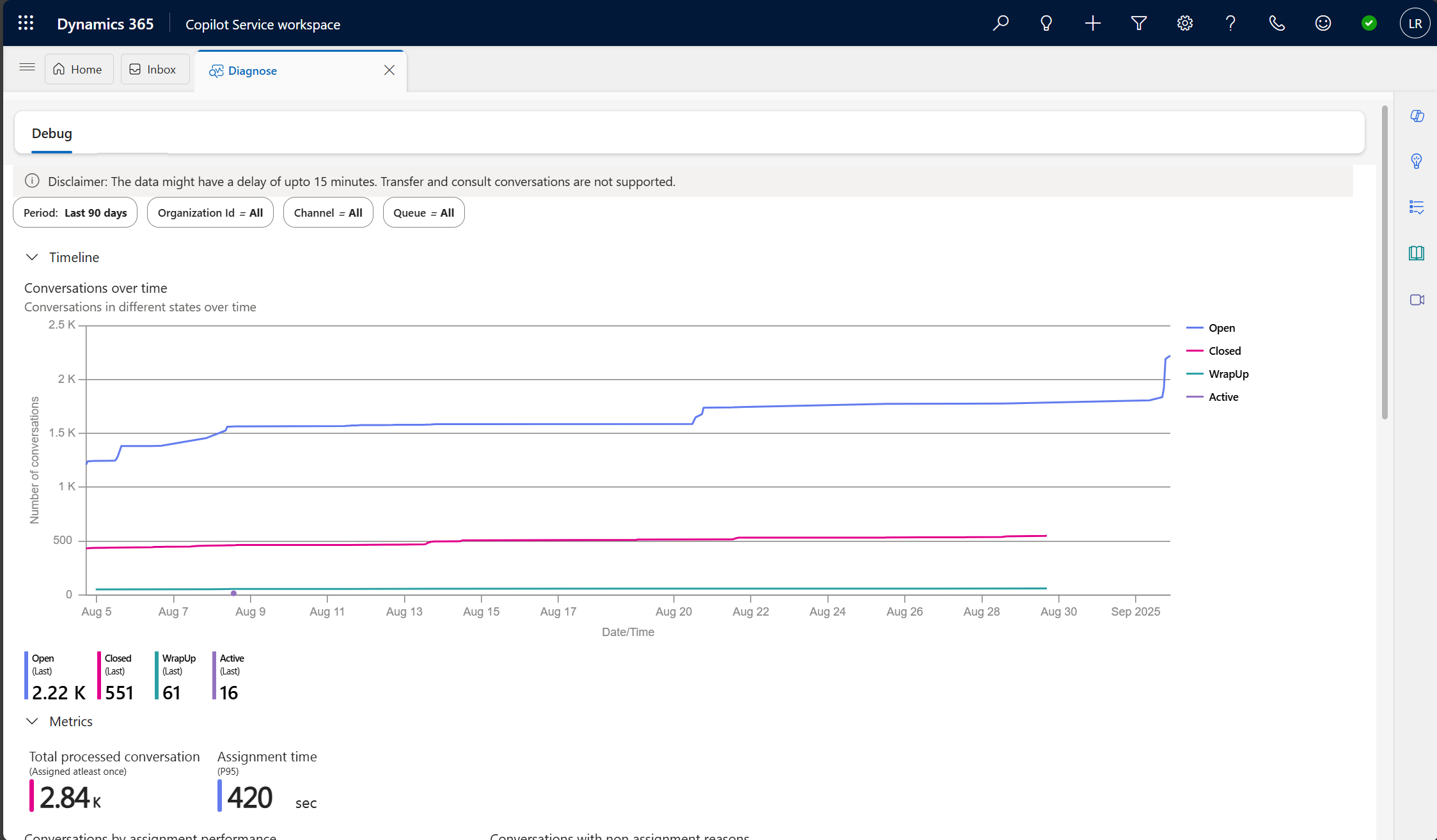This screenshot has height=840, width=1437.
Task: Open the Queue filter
Action: point(424,213)
